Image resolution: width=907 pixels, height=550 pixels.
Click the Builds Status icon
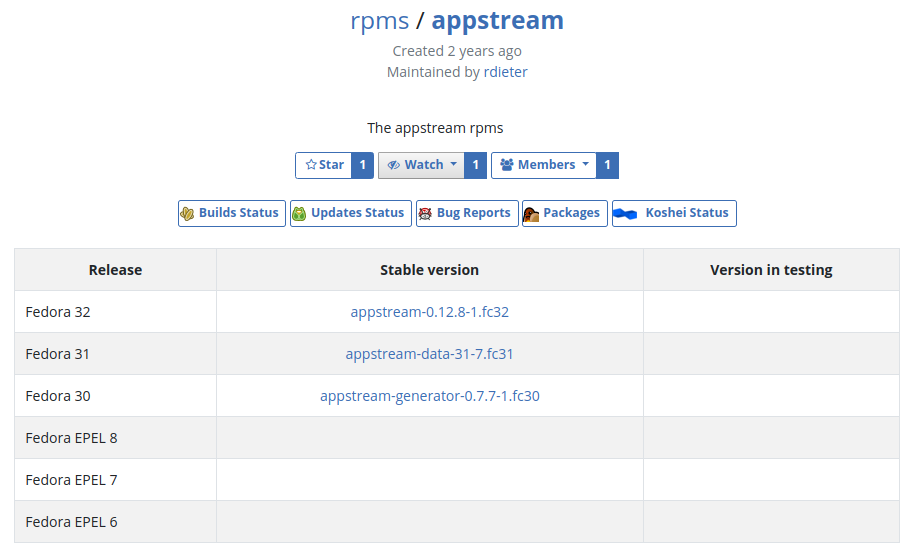187,213
